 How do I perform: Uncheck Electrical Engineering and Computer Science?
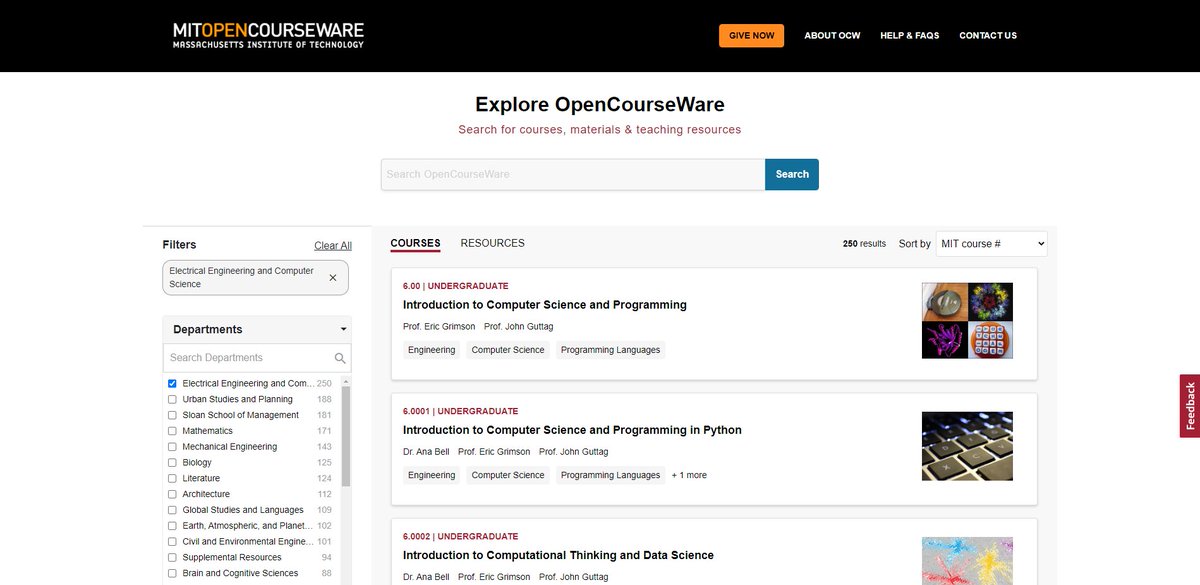pos(171,383)
